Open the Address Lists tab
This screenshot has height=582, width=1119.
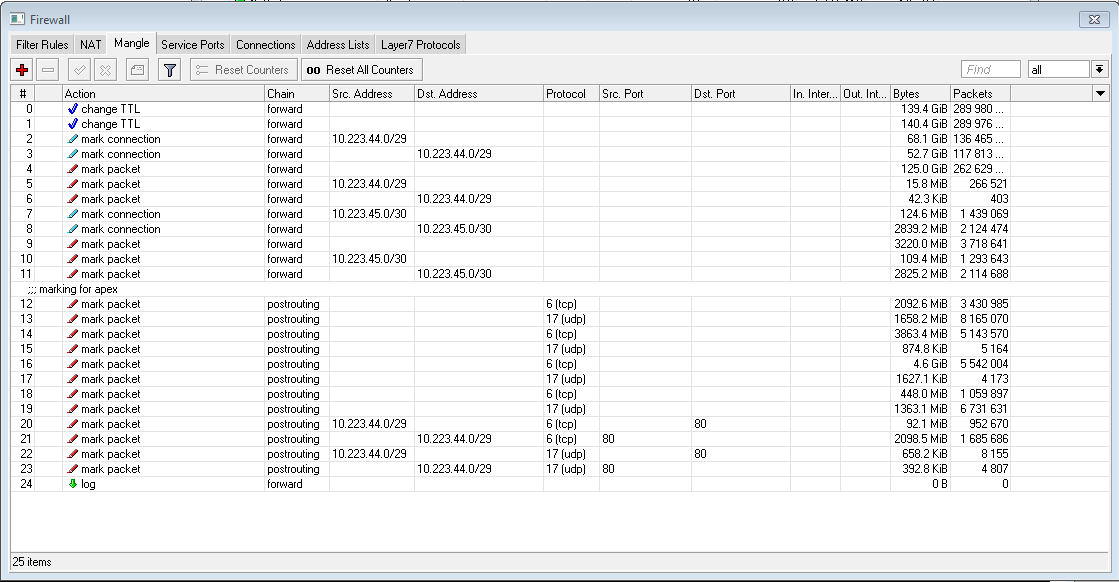[x=338, y=44]
